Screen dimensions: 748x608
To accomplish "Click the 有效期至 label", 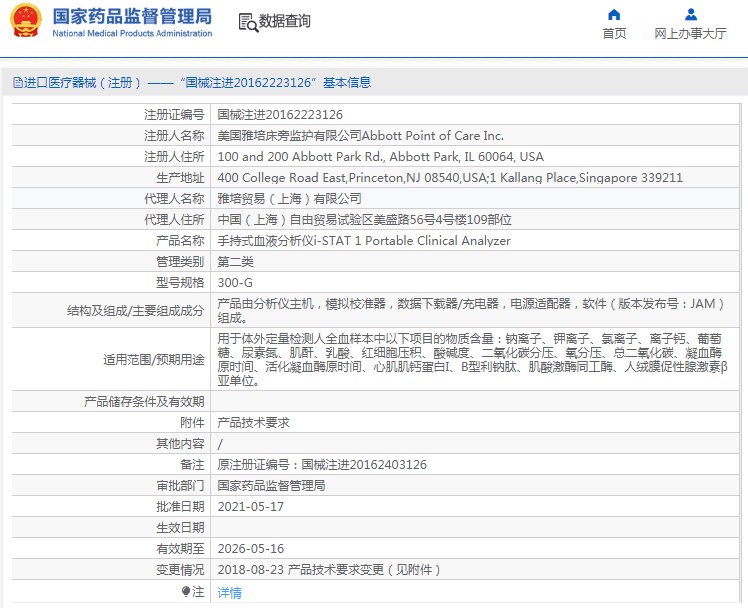I will click(180, 548).
